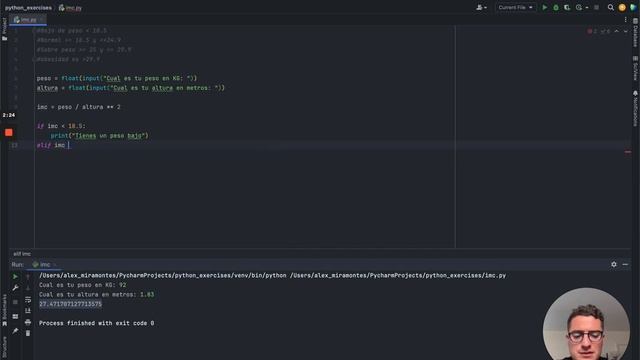Image resolution: width=640 pixels, height=360 pixels.
Task: Open the Database tool window
Action: (636, 33)
